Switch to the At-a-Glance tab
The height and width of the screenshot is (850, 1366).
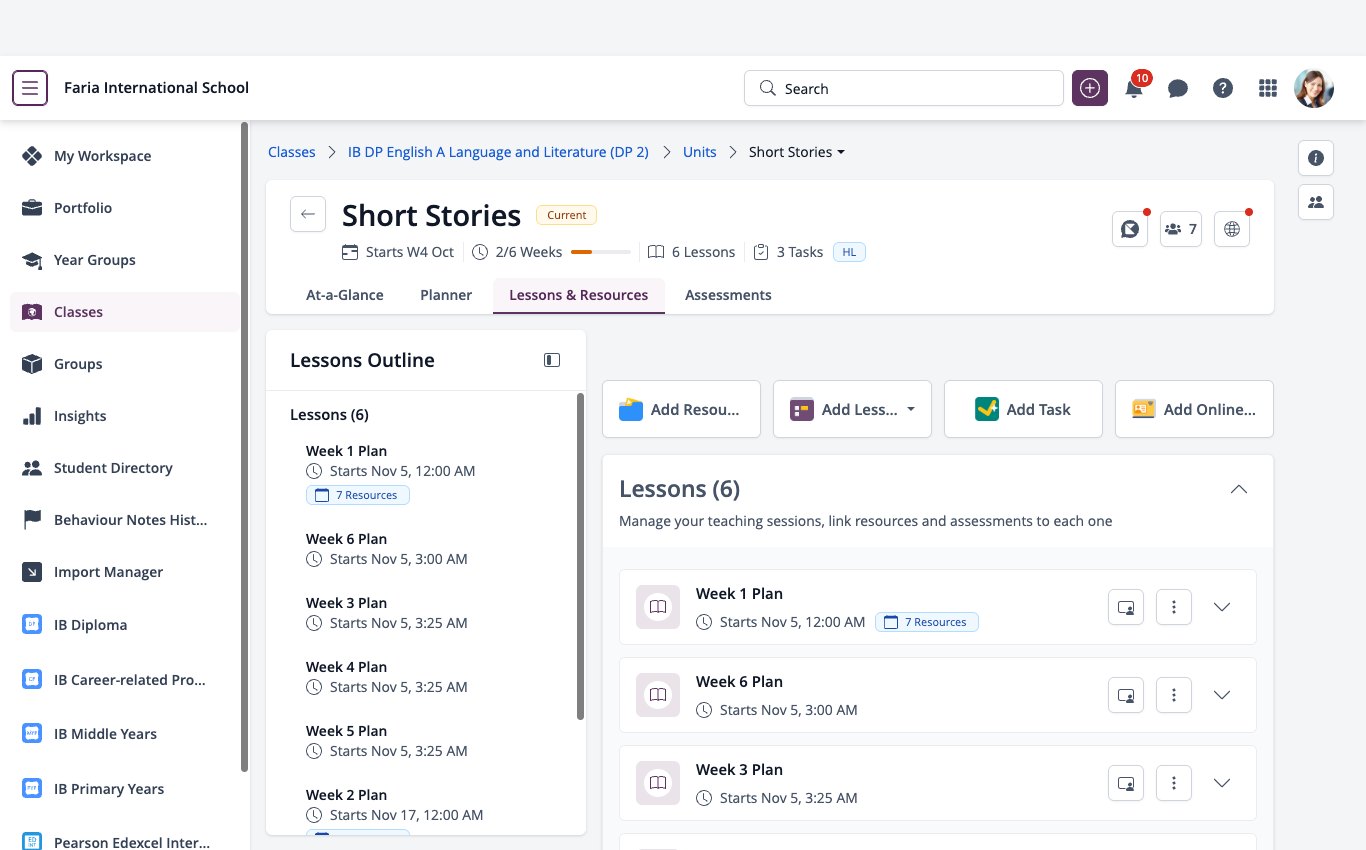[344, 295]
